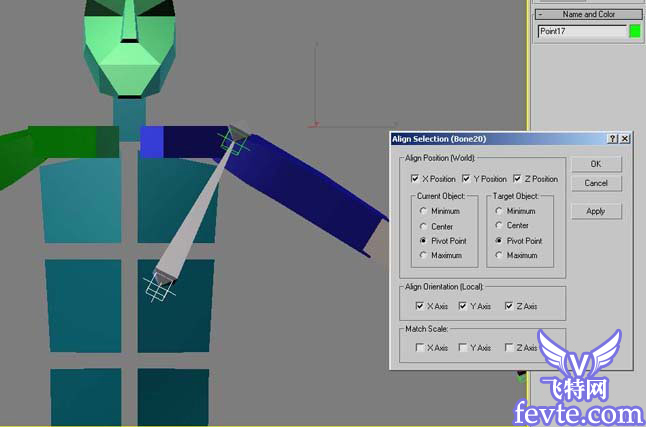This screenshot has height=427, width=646.
Task: Enable Match Scale Y Axis checkbox
Action: pos(463,347)
